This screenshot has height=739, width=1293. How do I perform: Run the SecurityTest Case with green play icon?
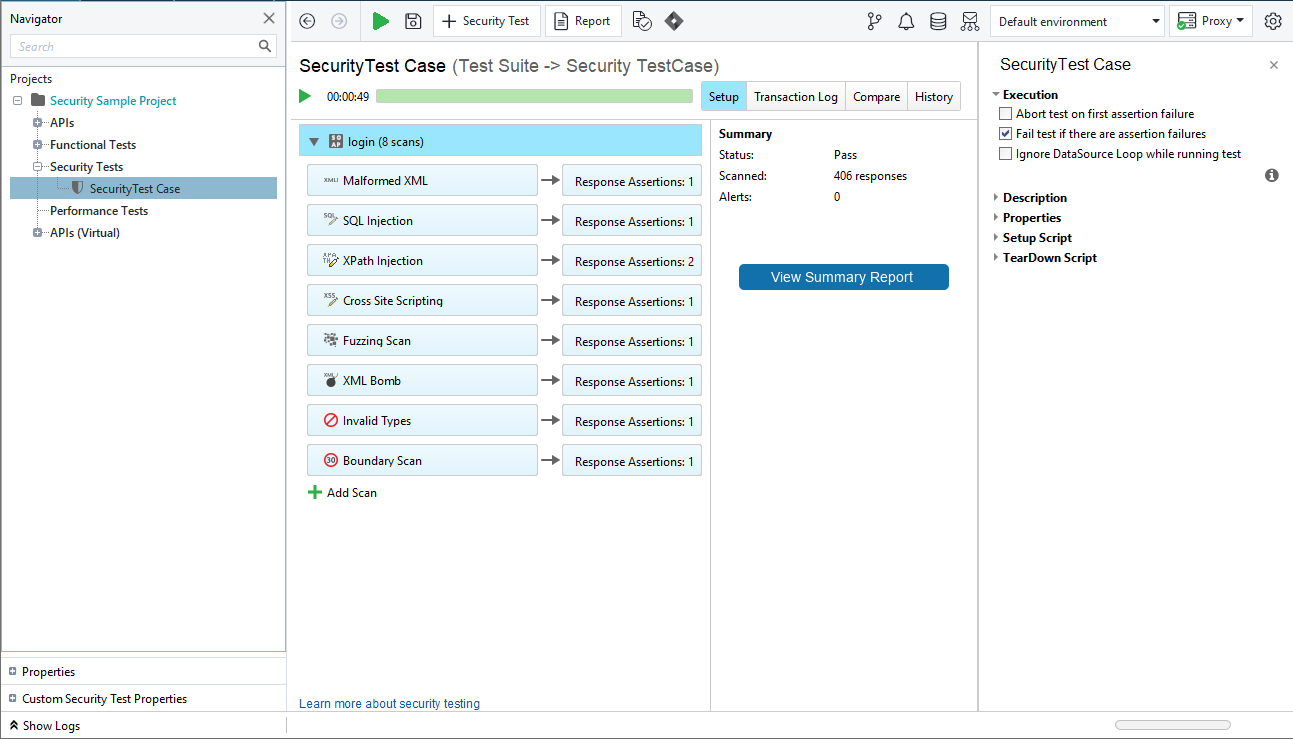tap(381, 20)
